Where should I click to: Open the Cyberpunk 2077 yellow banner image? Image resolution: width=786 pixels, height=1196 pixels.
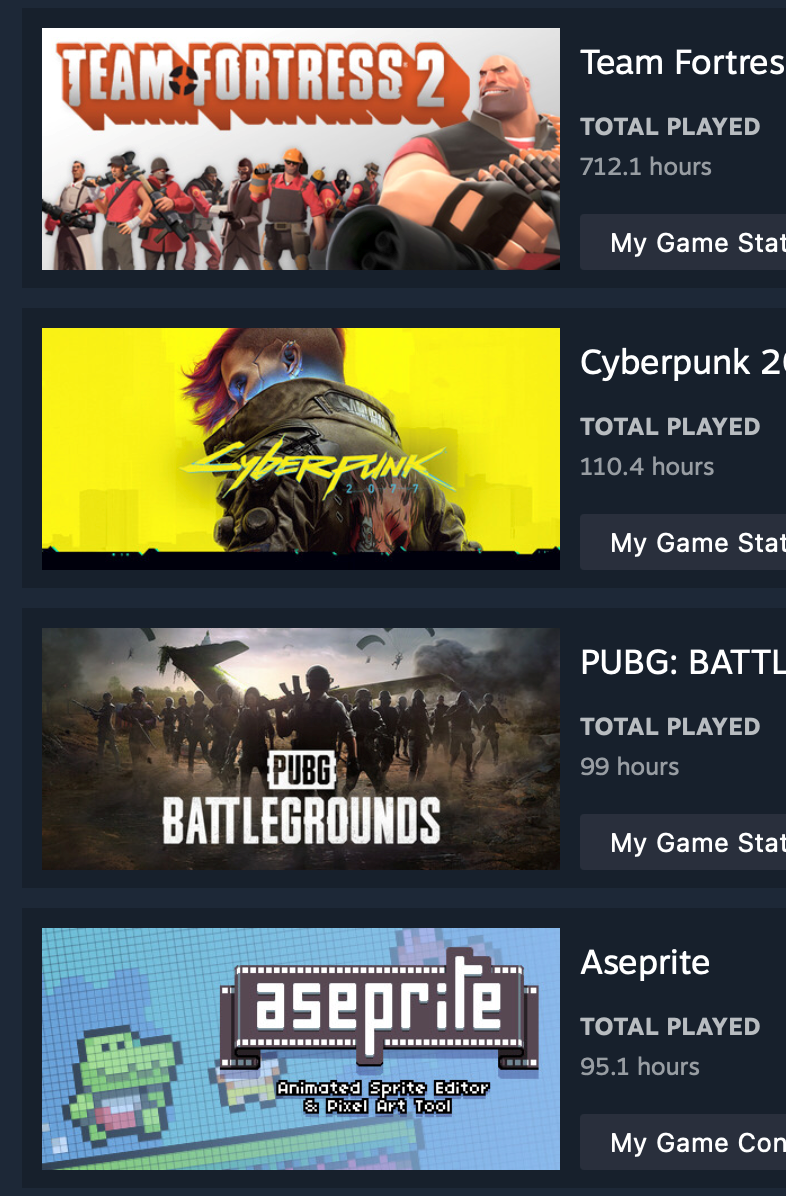(x=301, y=448)
